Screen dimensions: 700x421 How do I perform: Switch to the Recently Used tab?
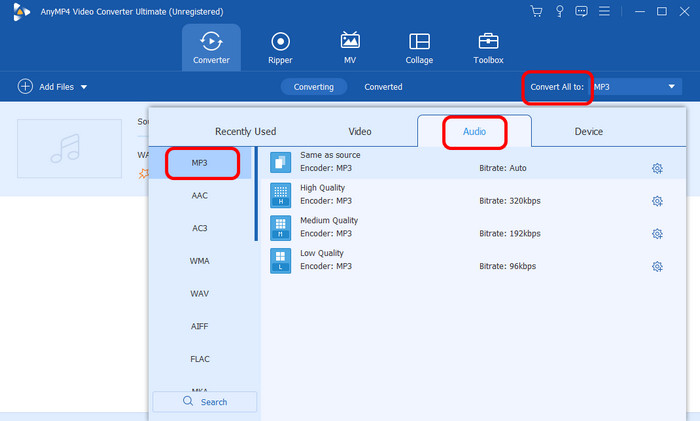(x=246, y=131)
